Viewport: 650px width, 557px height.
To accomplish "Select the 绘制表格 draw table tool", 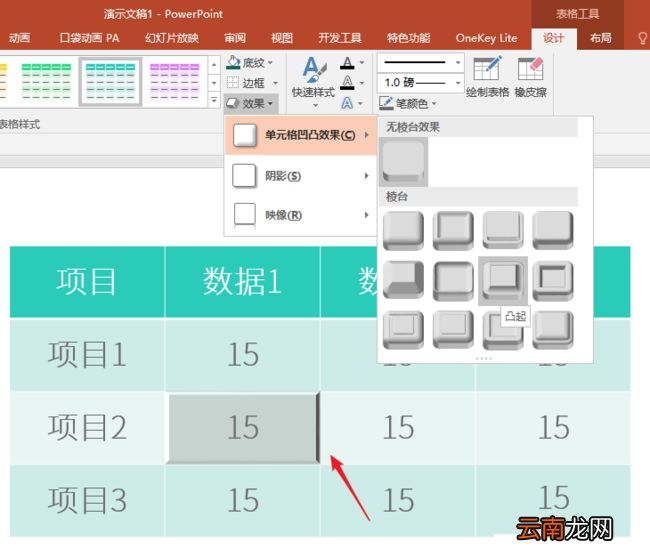I will point(488,77).
